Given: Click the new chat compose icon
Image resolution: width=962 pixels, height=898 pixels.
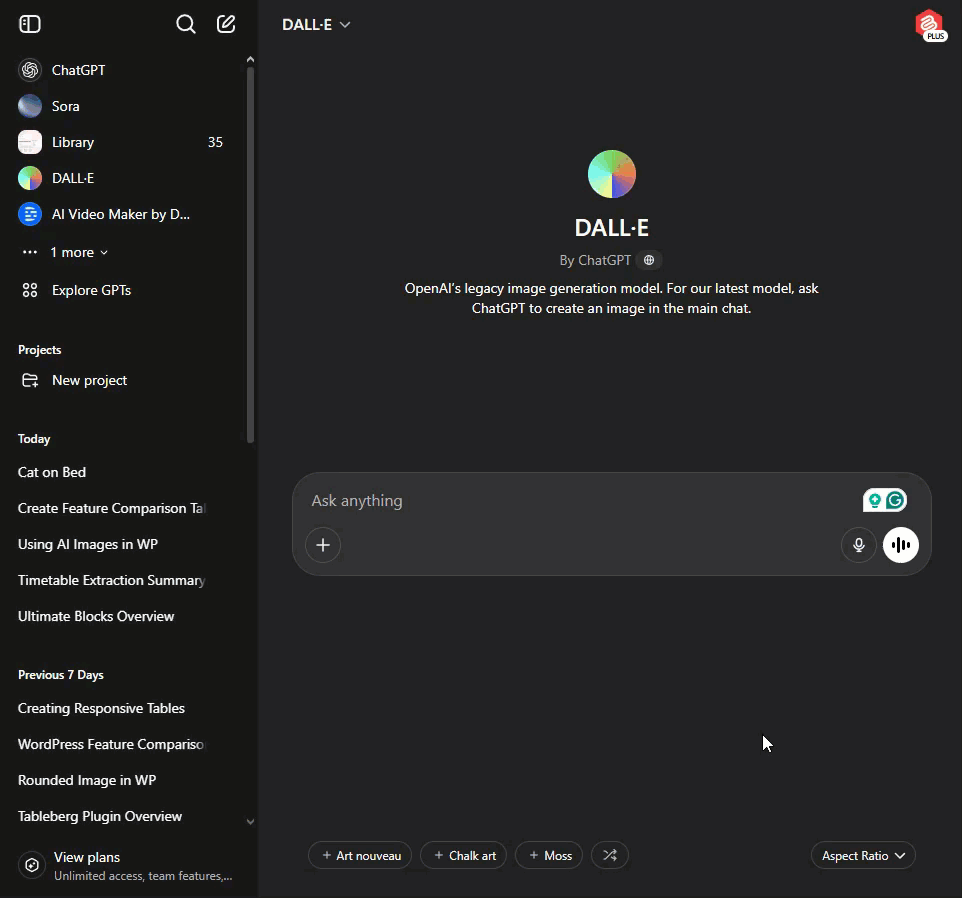Looking at the screenshot, I should [x=226, y=24].
